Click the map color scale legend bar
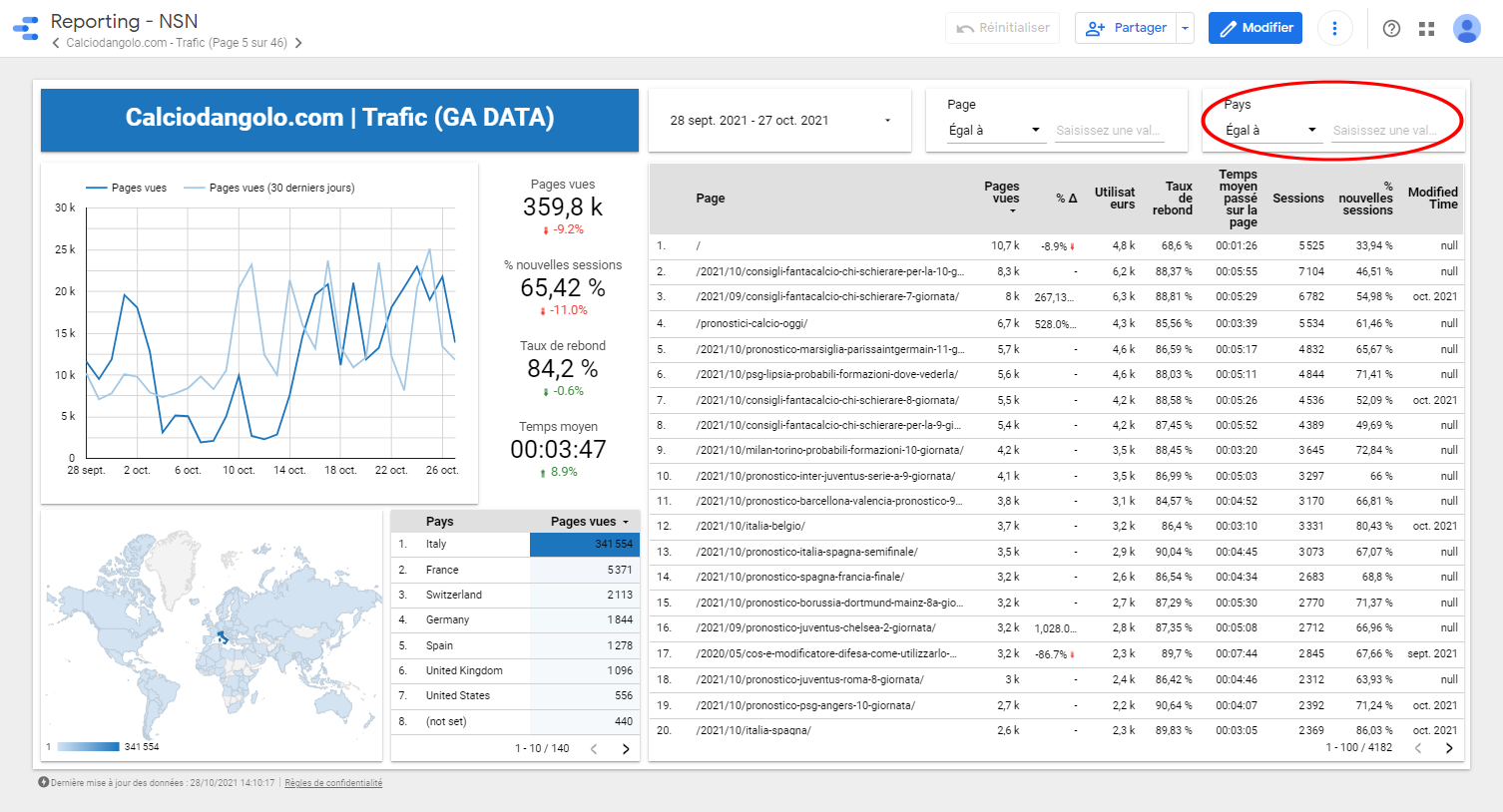 coord(88,746)
